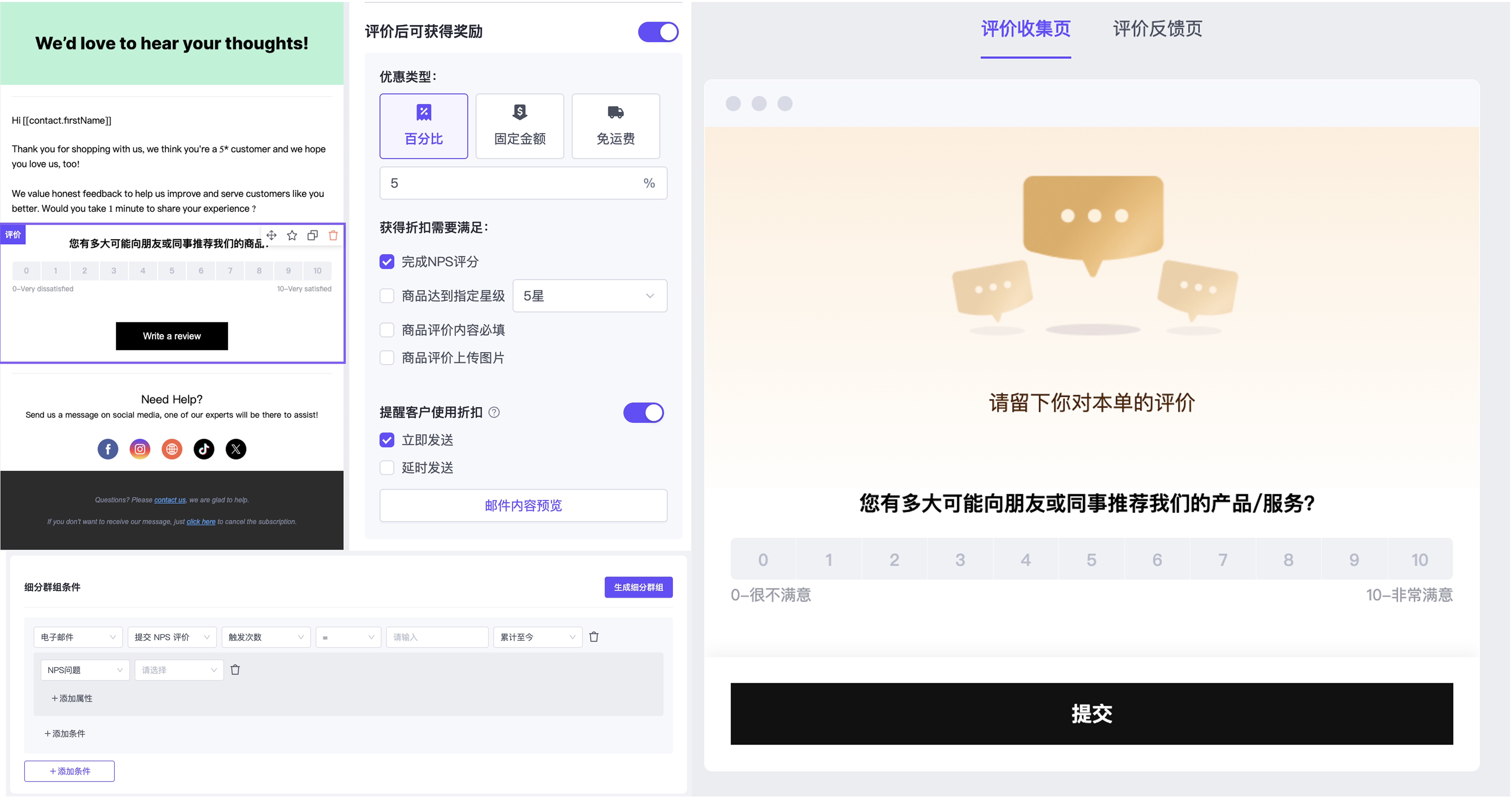Click the star icon on the review block

coord(292,235)
